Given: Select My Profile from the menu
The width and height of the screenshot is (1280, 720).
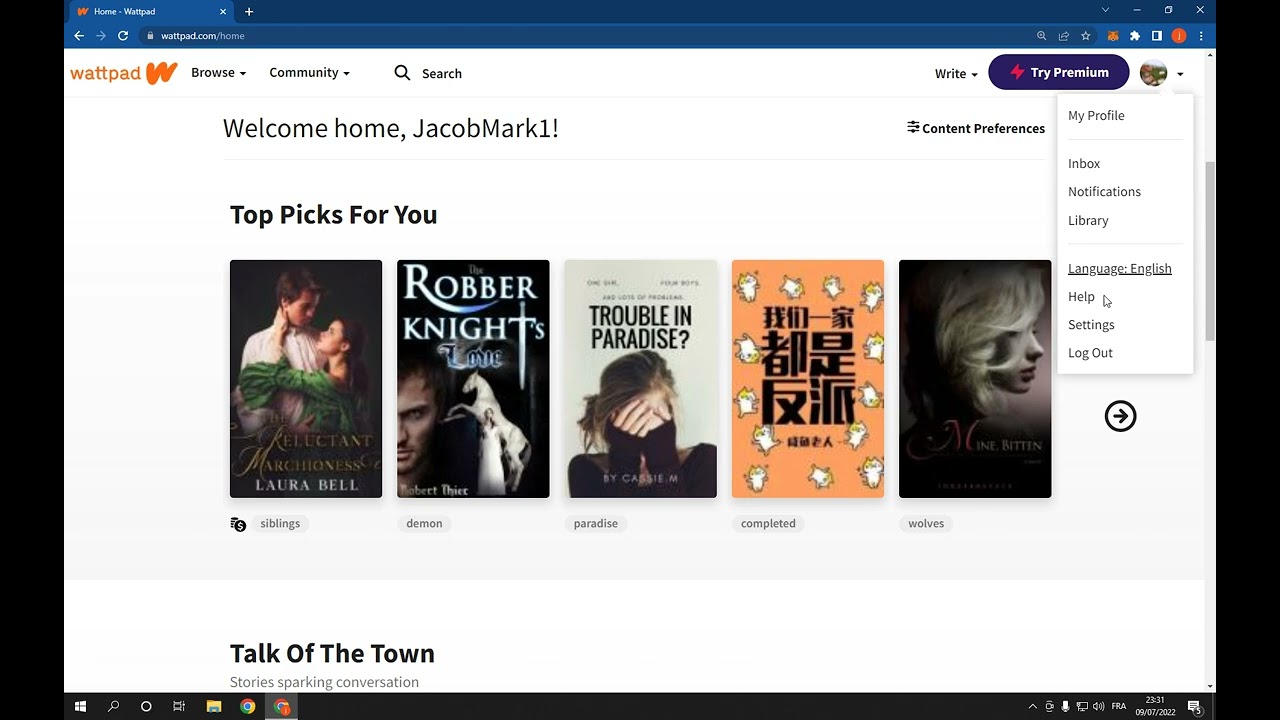Looking at the screenshot, I should (1096, 116).
